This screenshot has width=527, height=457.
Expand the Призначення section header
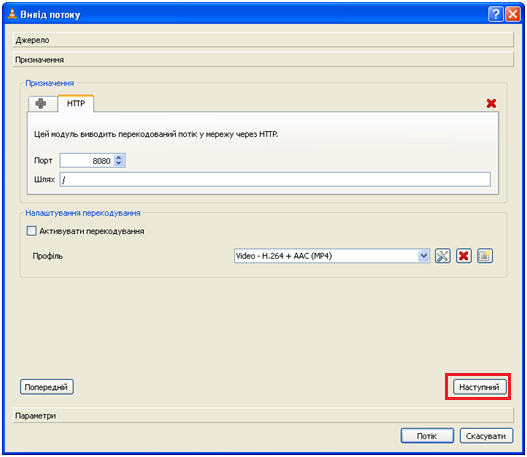[x=263, y=60]
